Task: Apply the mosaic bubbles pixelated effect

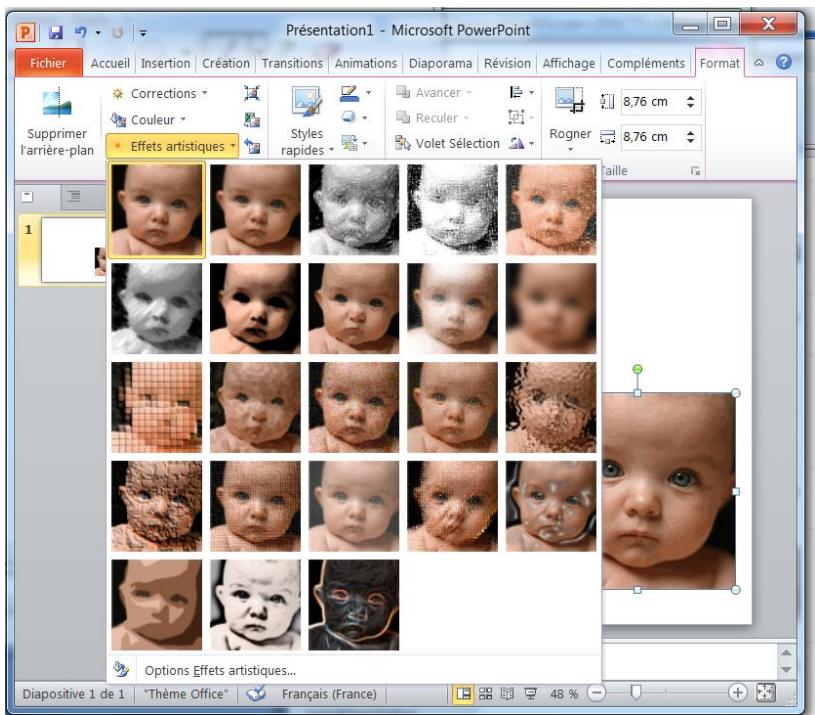Action: click(156, 407)
